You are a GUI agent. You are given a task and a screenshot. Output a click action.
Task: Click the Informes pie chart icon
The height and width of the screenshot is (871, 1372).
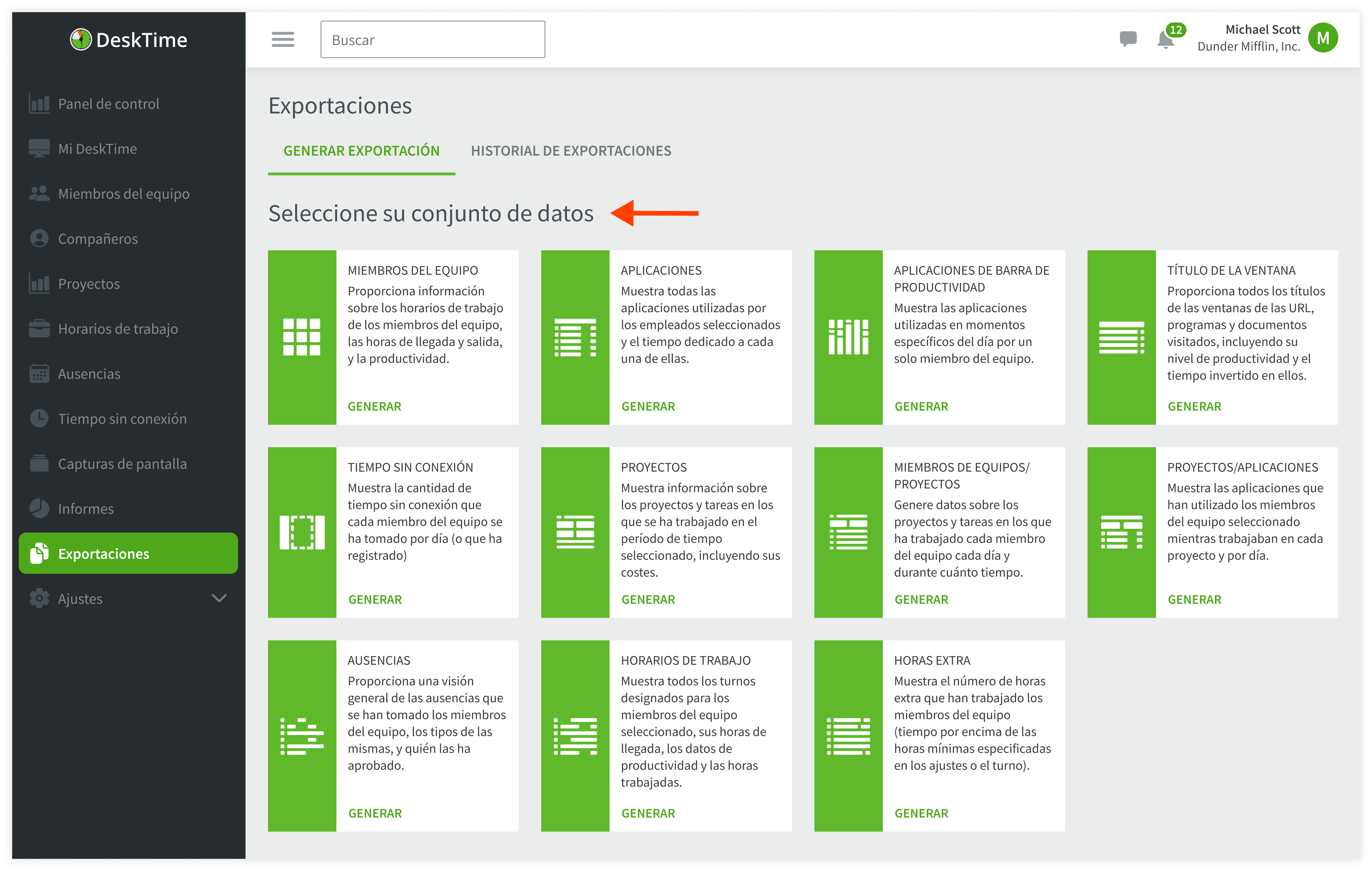[39, 508]
